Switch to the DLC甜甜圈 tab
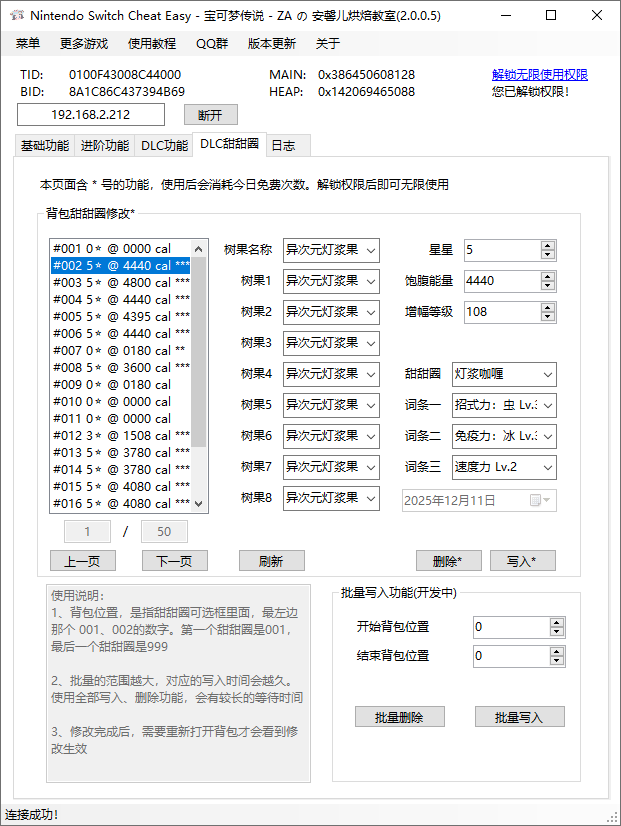 (x=230, y=144)
